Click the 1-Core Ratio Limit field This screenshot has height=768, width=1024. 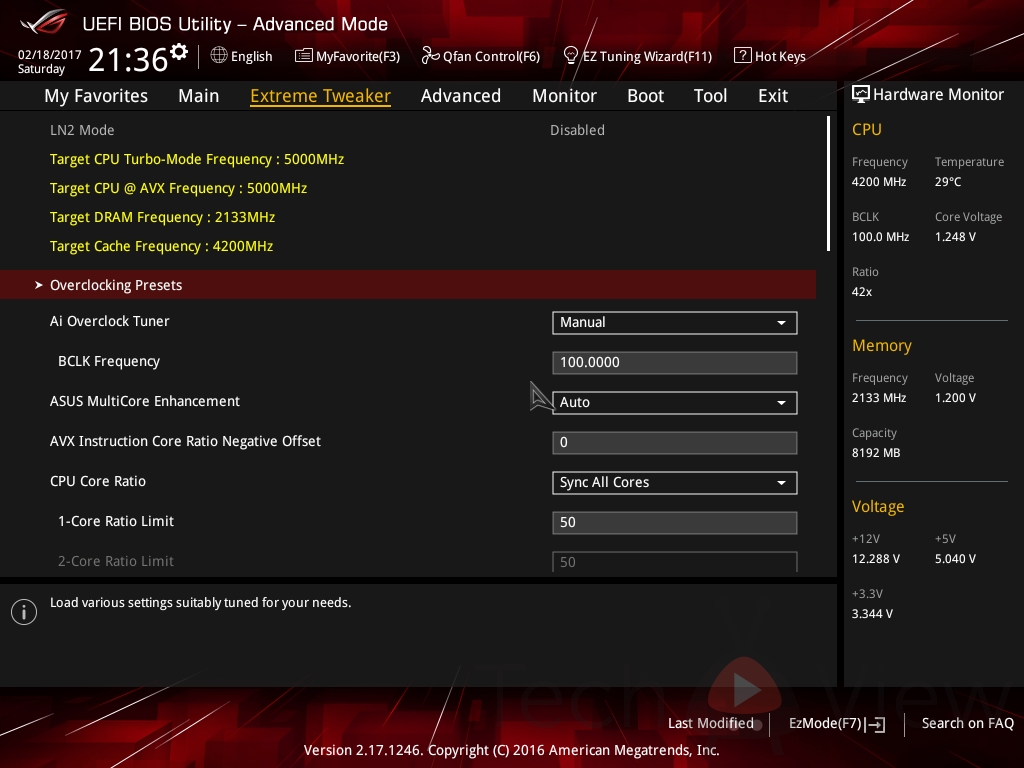(675, 522)
